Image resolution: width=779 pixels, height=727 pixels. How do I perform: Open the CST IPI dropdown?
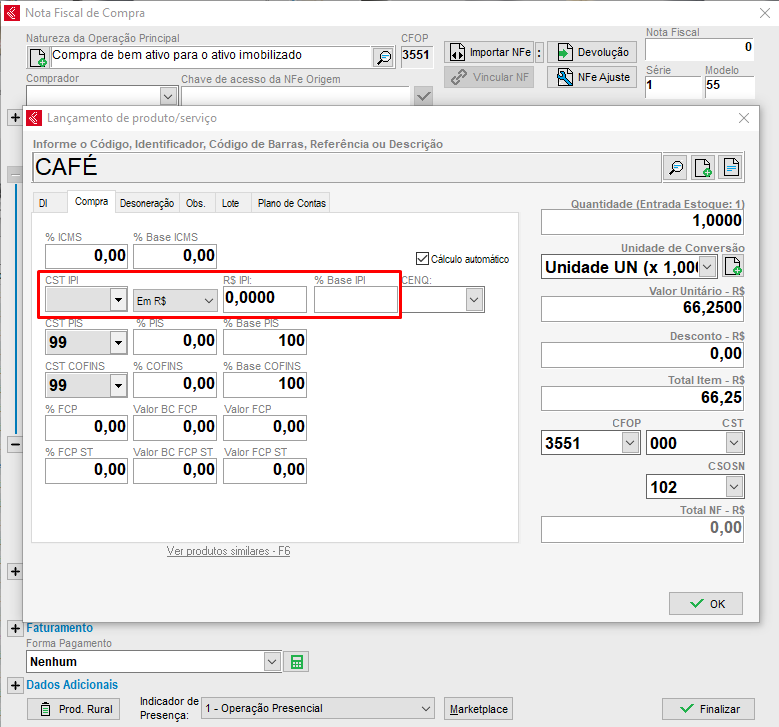click(118, 300)
